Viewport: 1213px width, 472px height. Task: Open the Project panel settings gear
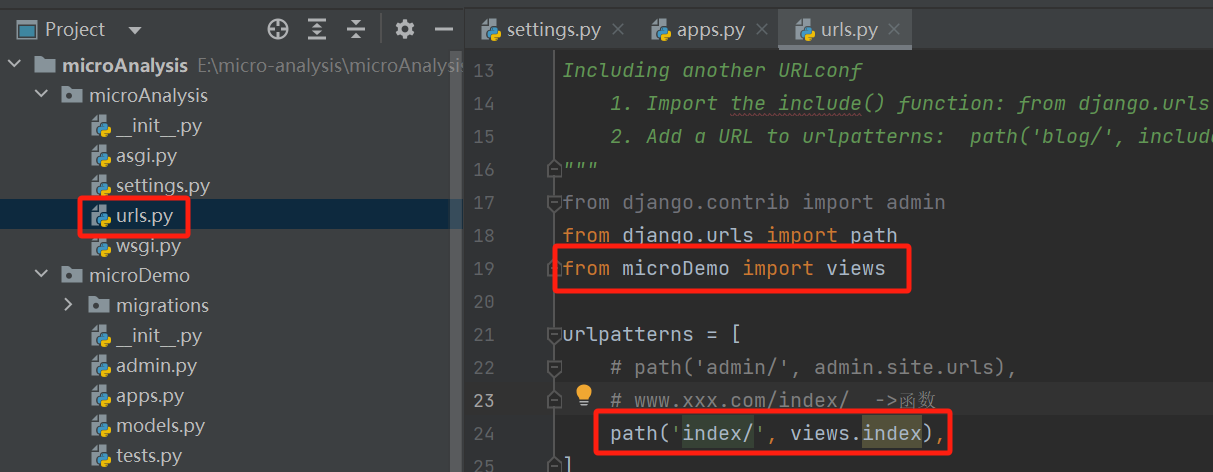point(404,29)
